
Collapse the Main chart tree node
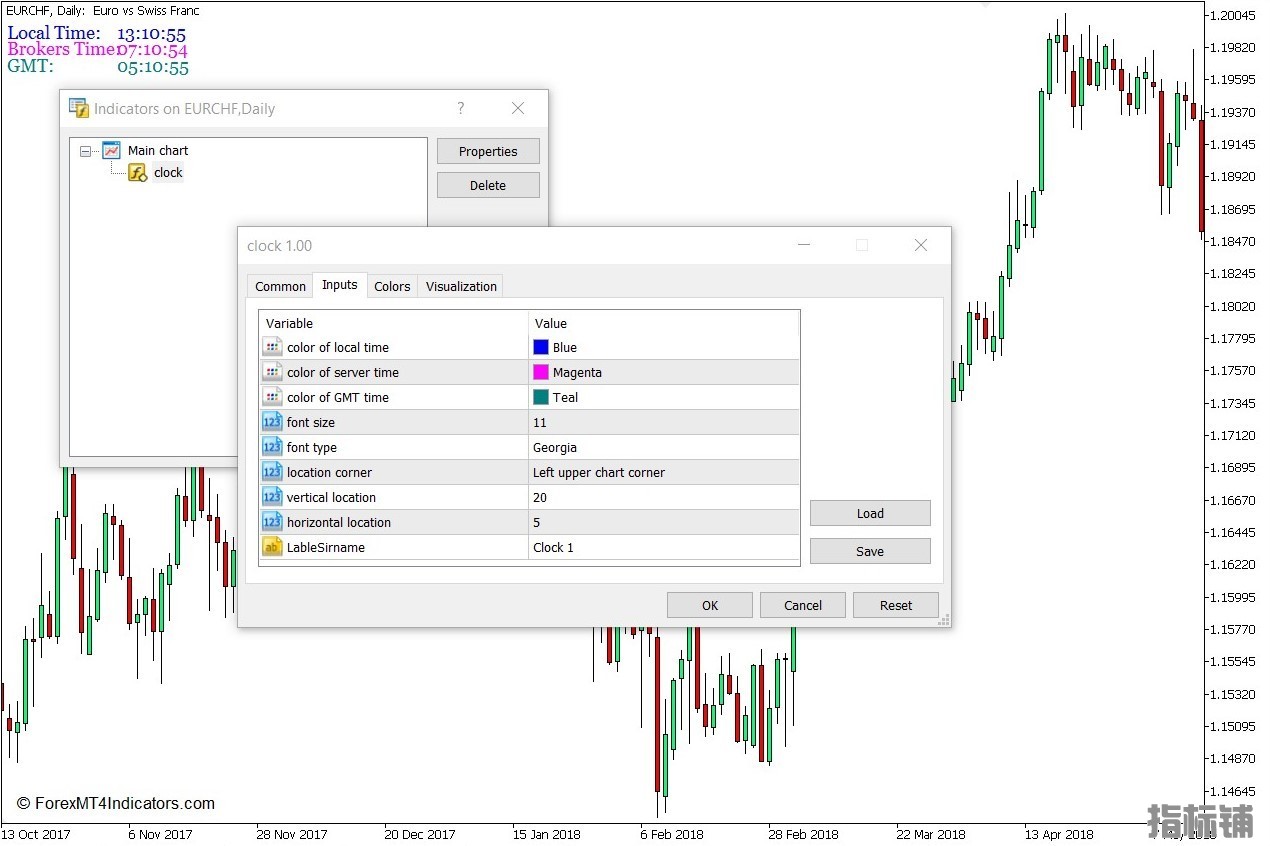(x=85, y=151)
